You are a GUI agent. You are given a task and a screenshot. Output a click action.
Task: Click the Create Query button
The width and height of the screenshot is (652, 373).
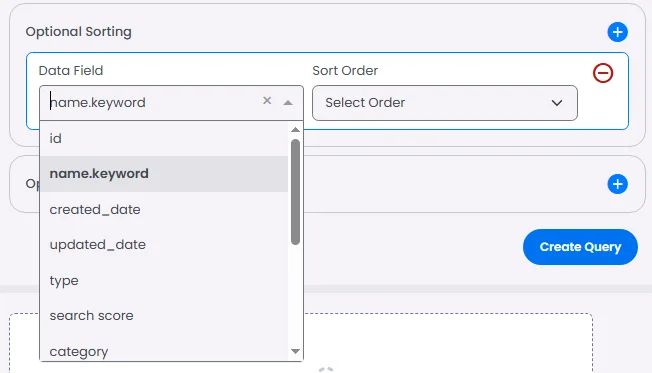point(580,247)
